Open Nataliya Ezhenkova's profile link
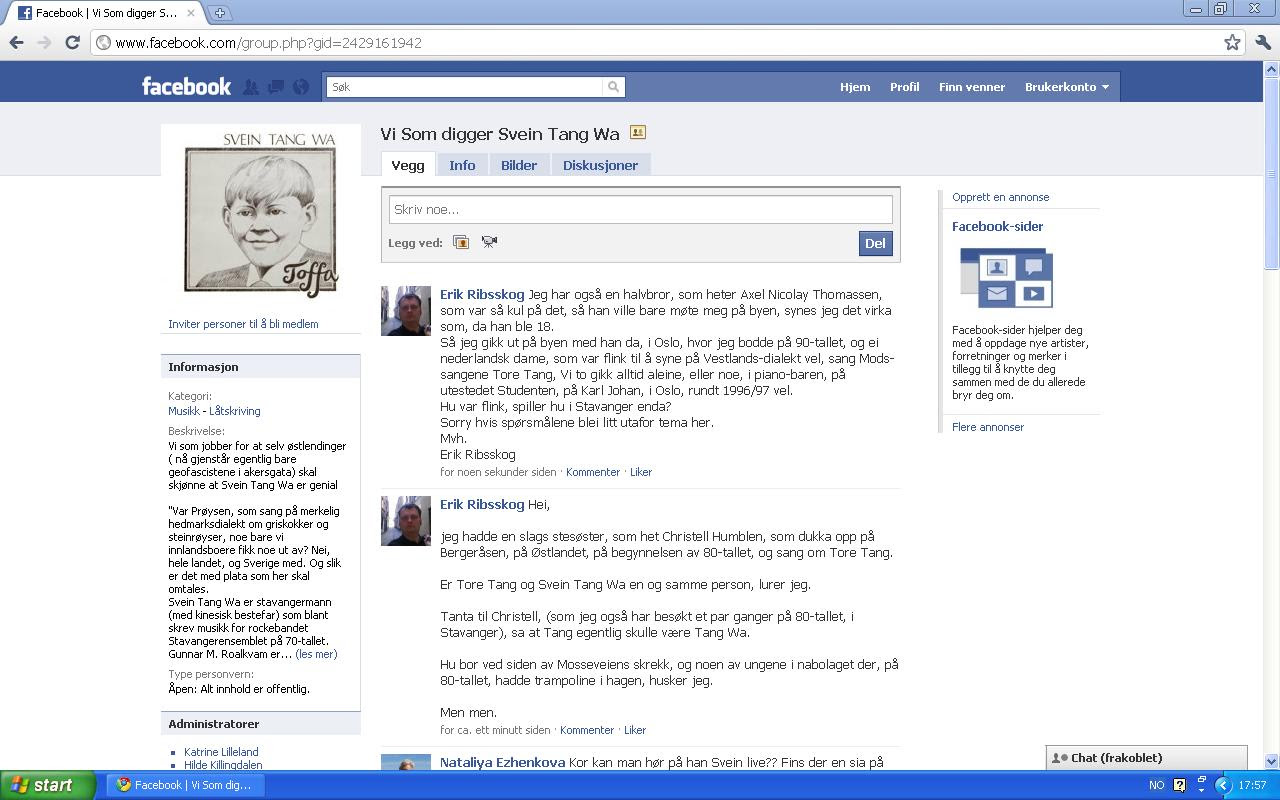The height and width of the screenshot is (800, 1280). (x=503, y=763)
